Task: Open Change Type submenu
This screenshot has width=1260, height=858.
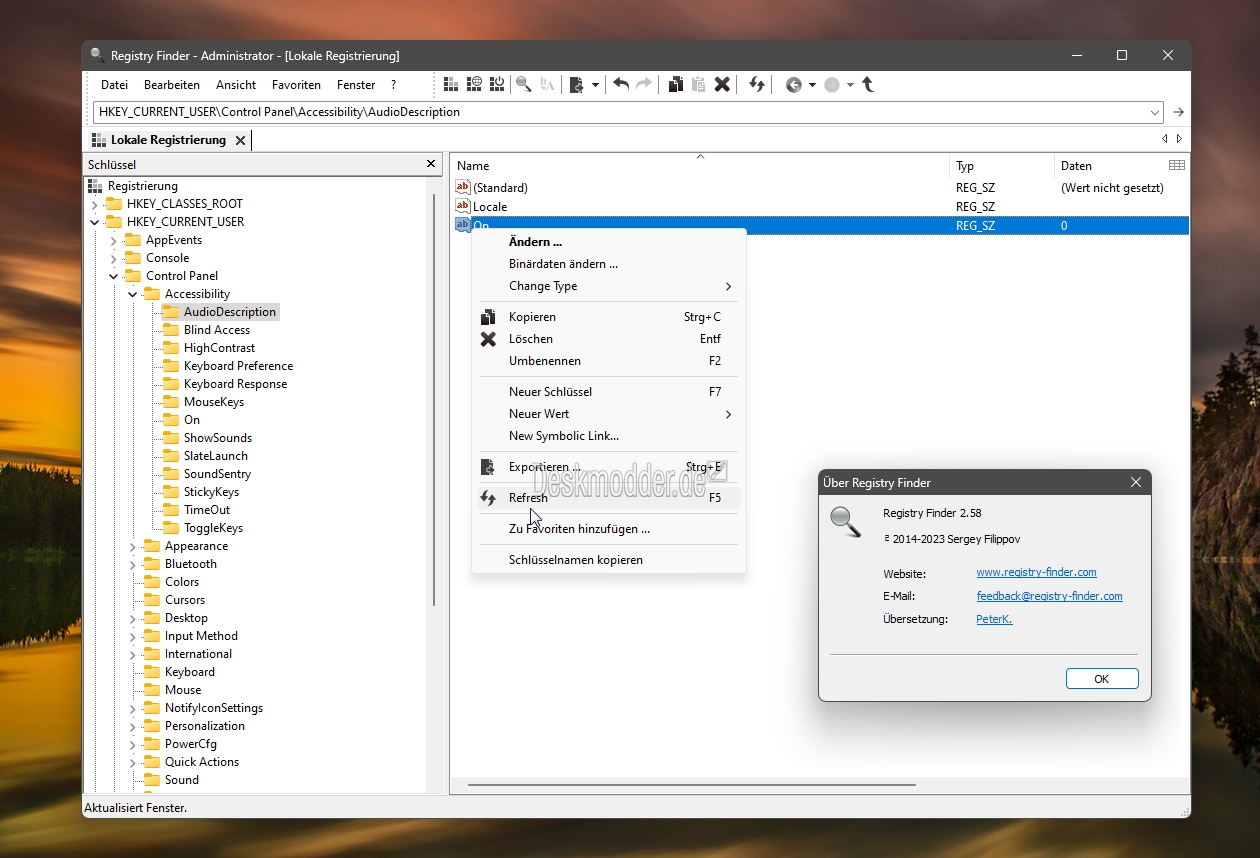Action: tap(608, 286)
